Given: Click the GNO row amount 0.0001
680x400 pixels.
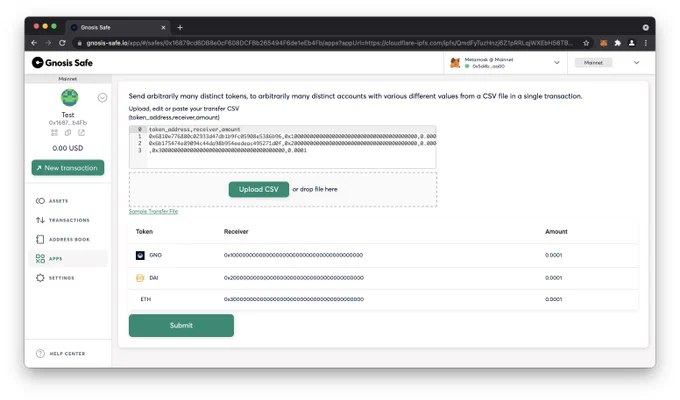Looking at the screenshot, I should (x=553, y=255).
